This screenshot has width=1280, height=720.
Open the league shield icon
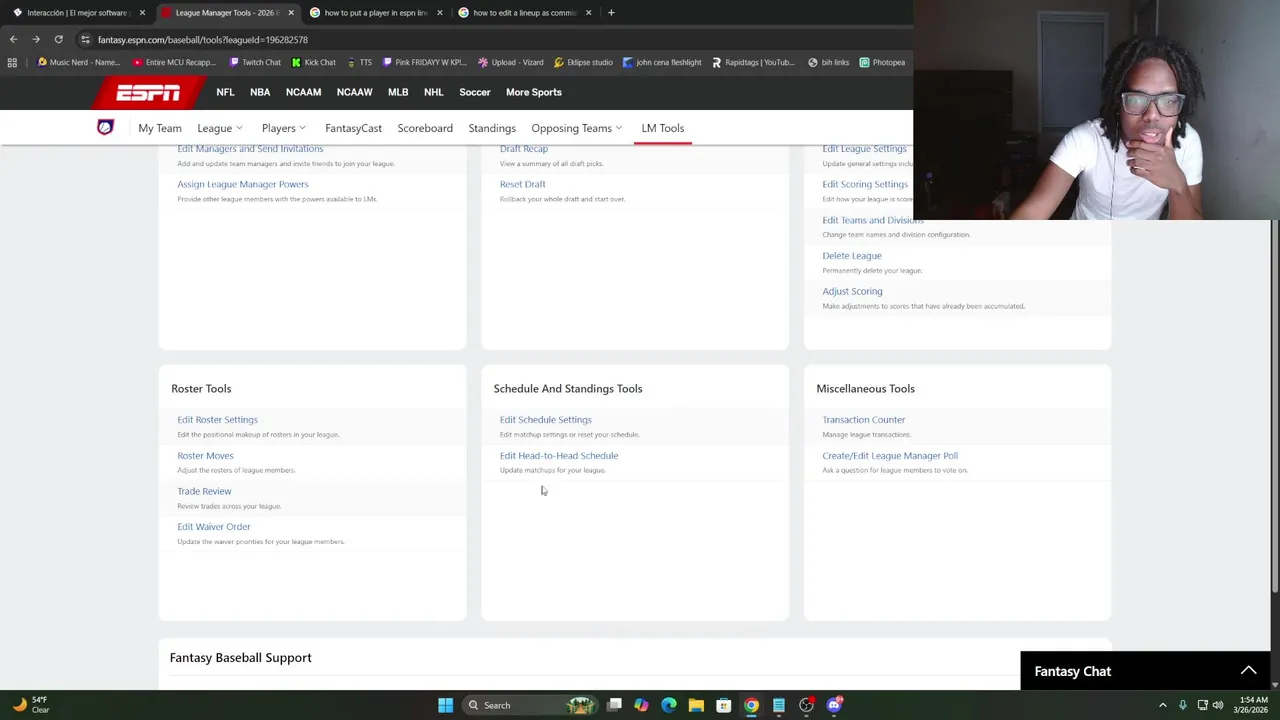pyautogui.click(x=105, y=127)
